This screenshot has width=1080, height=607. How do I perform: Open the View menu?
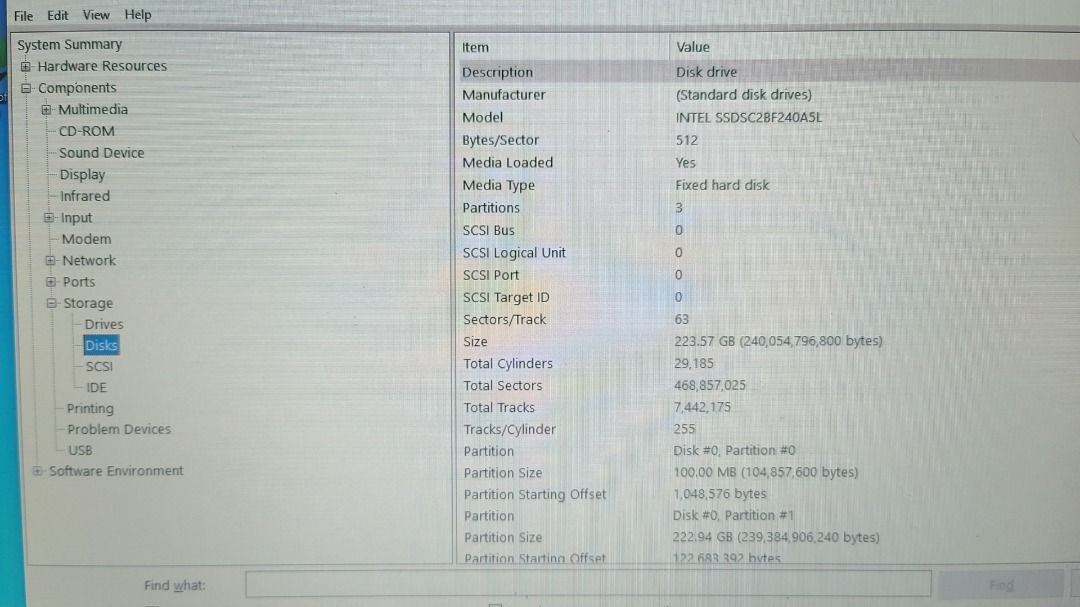(96, 14)
